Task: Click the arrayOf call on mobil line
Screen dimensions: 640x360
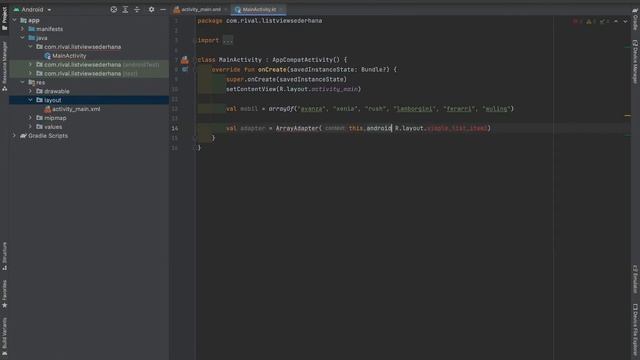Action: point(281,109)
